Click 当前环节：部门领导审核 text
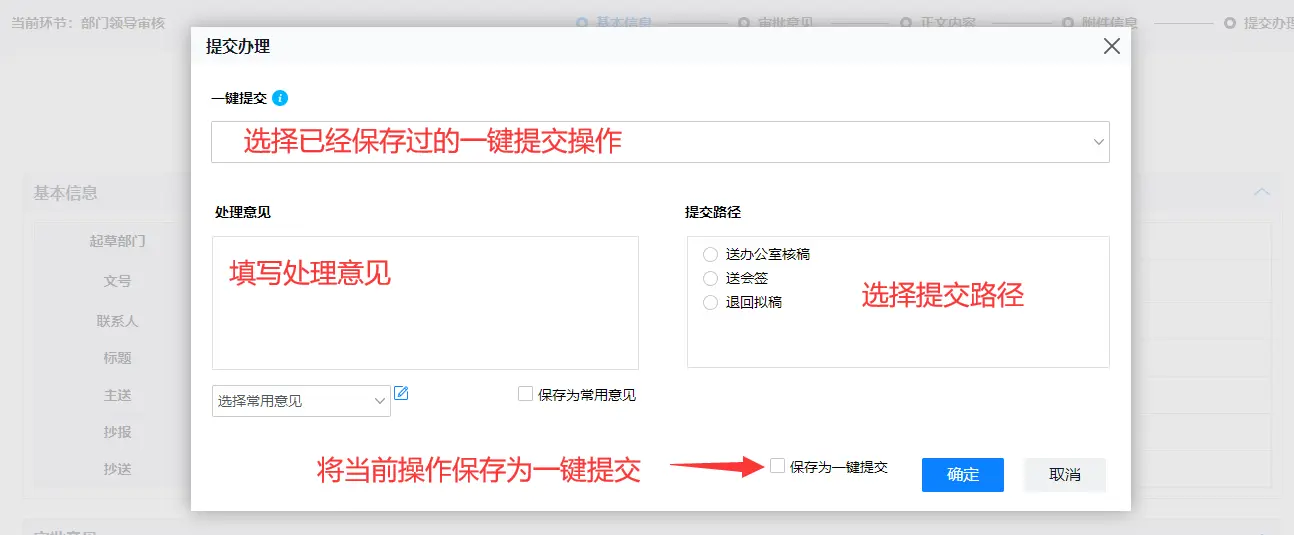This screenshot has width=1294, height=535. (88, 22)
